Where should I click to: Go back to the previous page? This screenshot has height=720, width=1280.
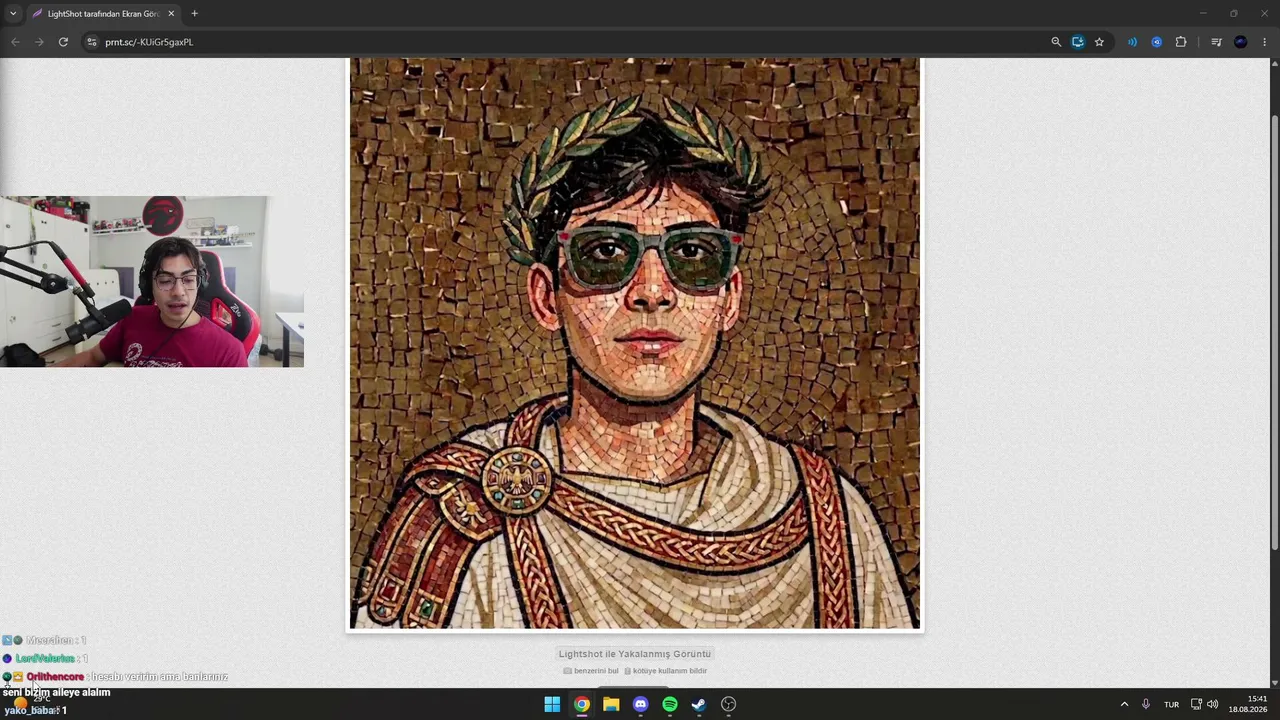pos(15,42)
